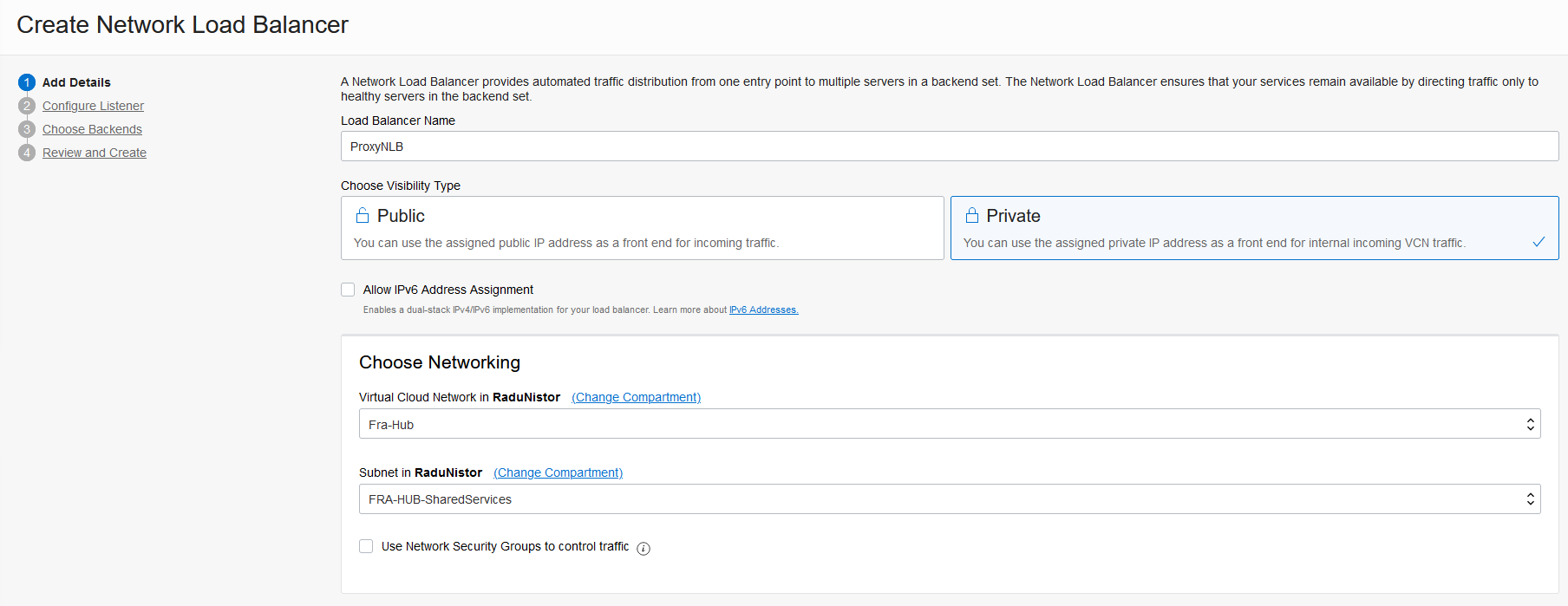Viewport: 1568px width, 606px height.
Task: Click the Load Balancer Name input field
Action: [x=949, y=147]
